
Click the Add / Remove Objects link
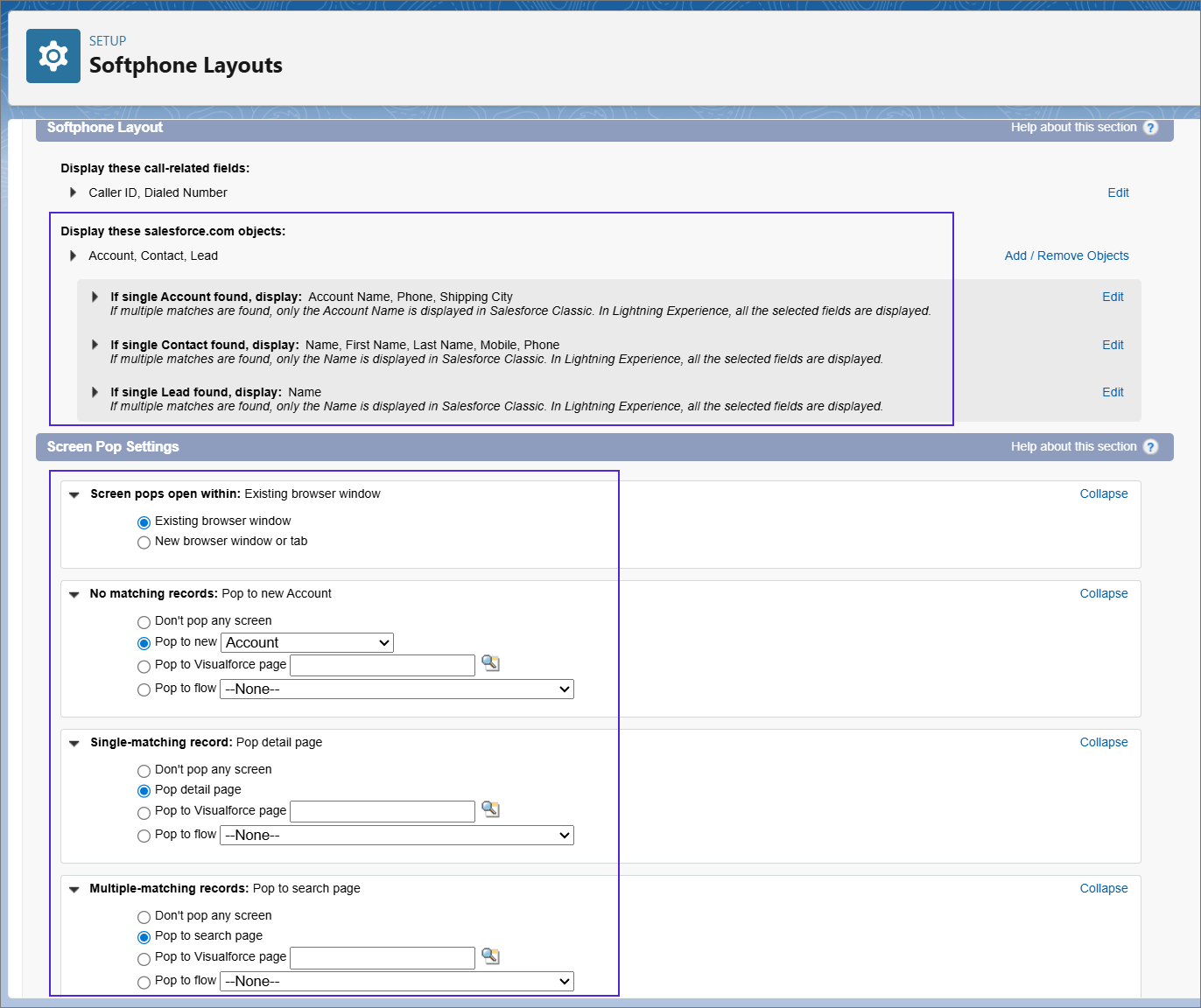[x=1066, y=255]
